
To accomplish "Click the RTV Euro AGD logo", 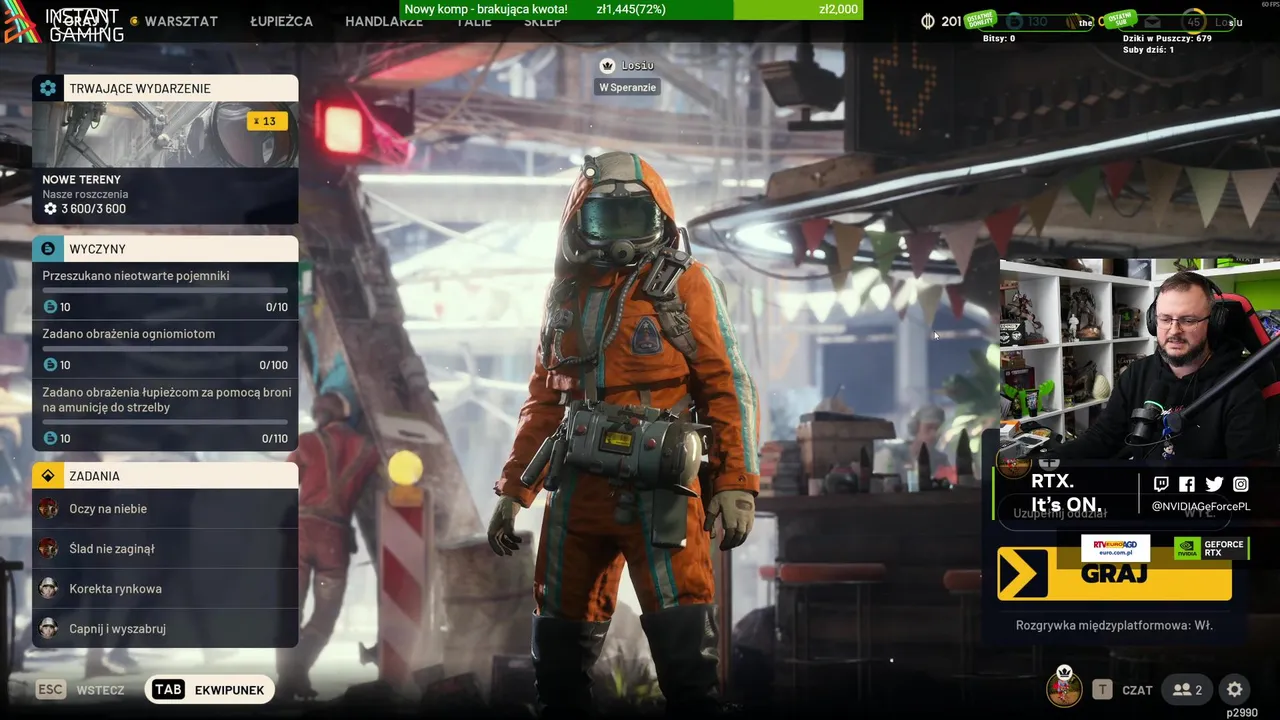I will coord(1115,548).
